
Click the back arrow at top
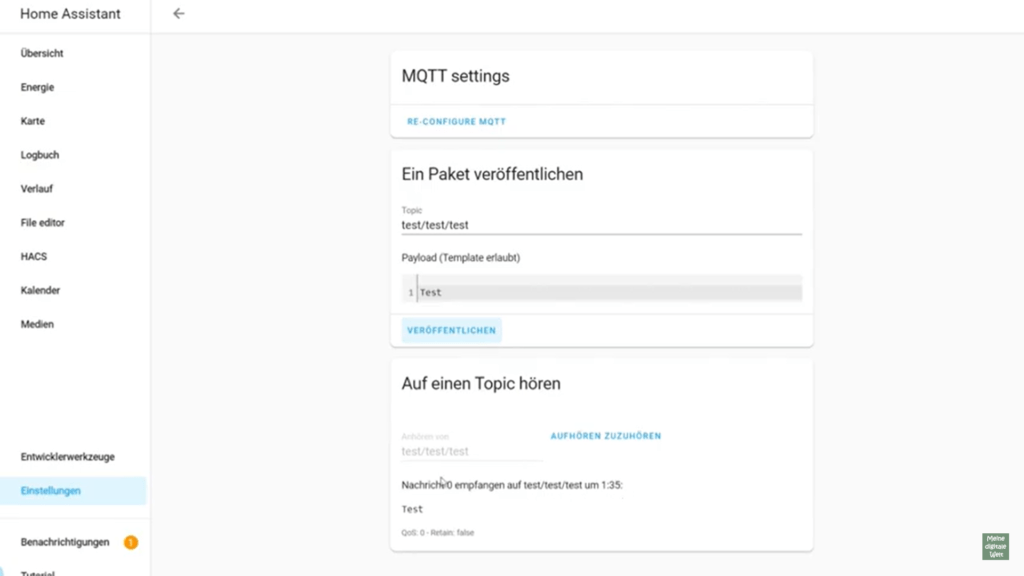pyautogui.click(x=178, y=14)
